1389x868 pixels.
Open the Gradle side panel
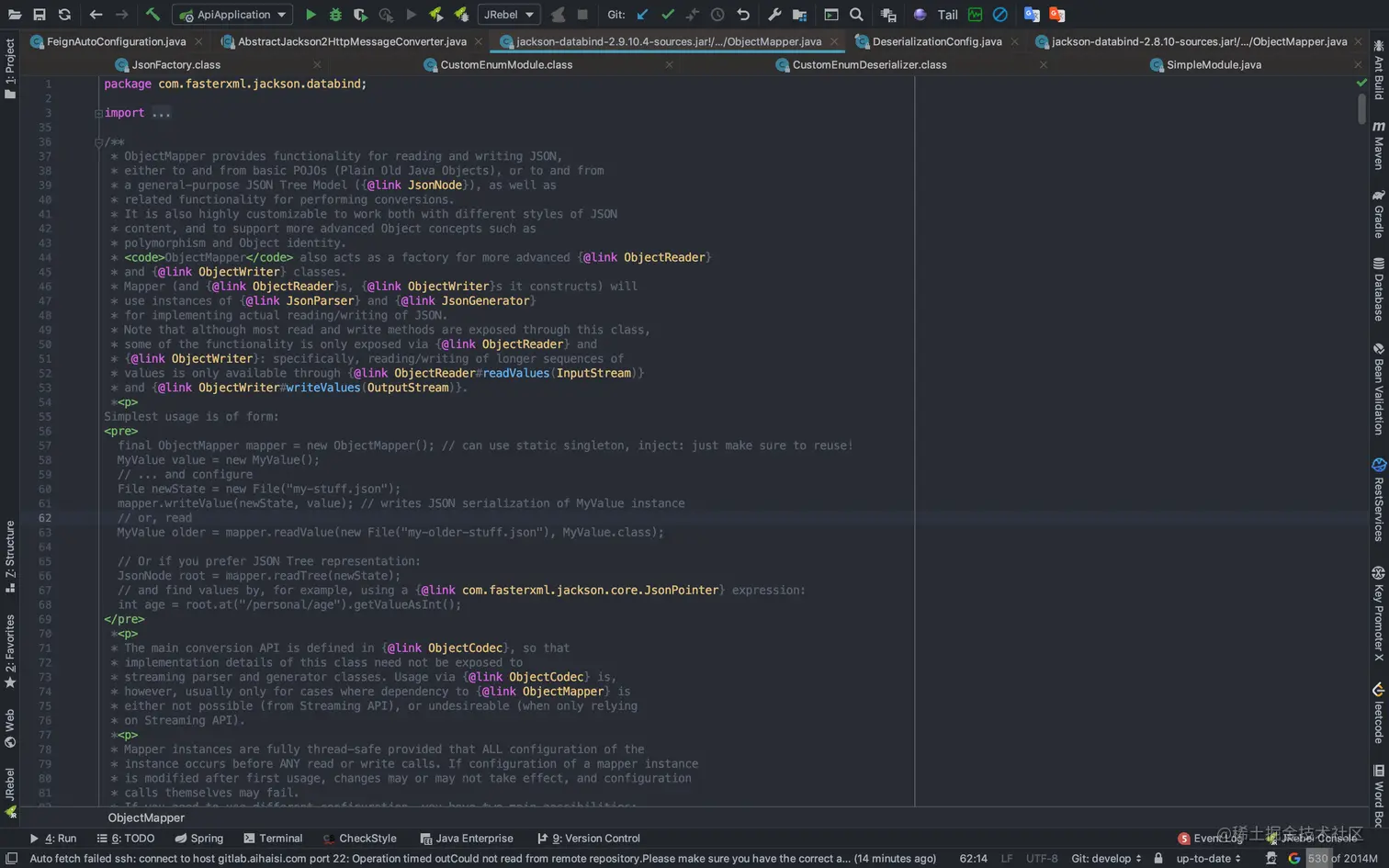(1379, 215)
